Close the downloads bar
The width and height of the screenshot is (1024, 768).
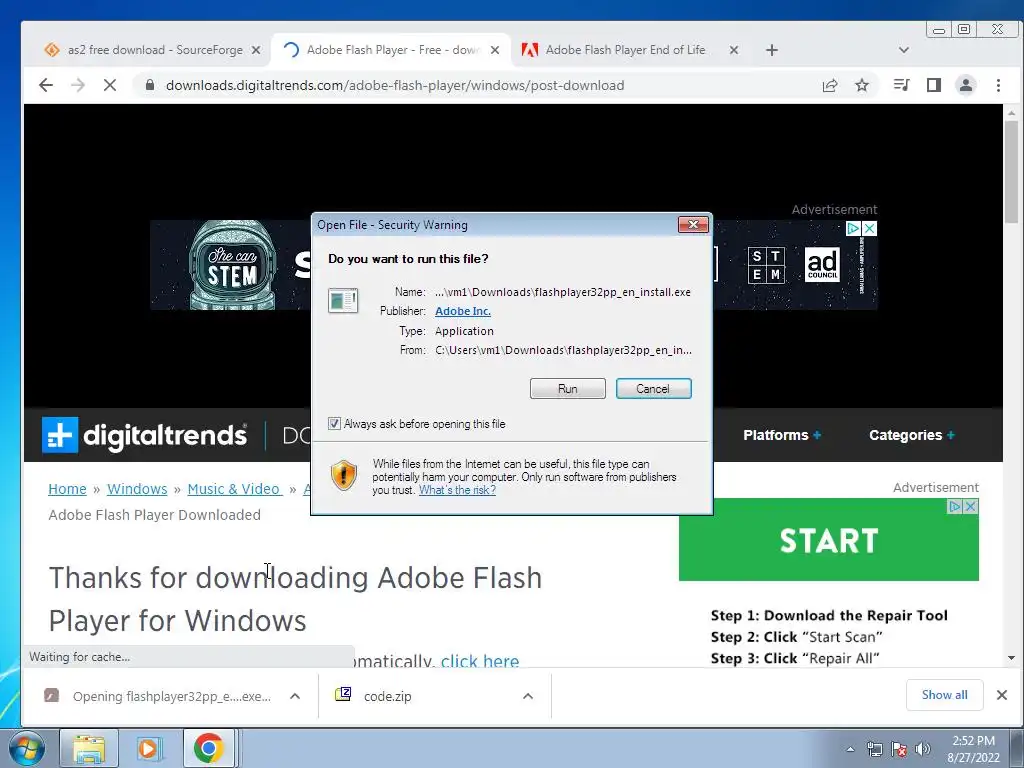[x=1002, y=695]
